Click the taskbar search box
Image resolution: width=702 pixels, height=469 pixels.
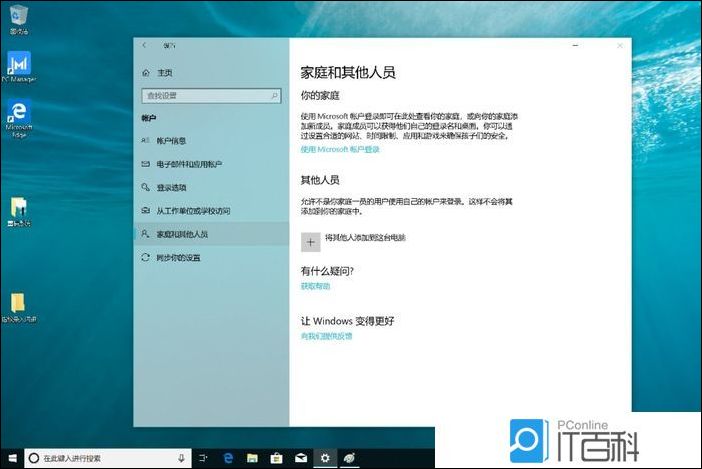coord(108,458)
